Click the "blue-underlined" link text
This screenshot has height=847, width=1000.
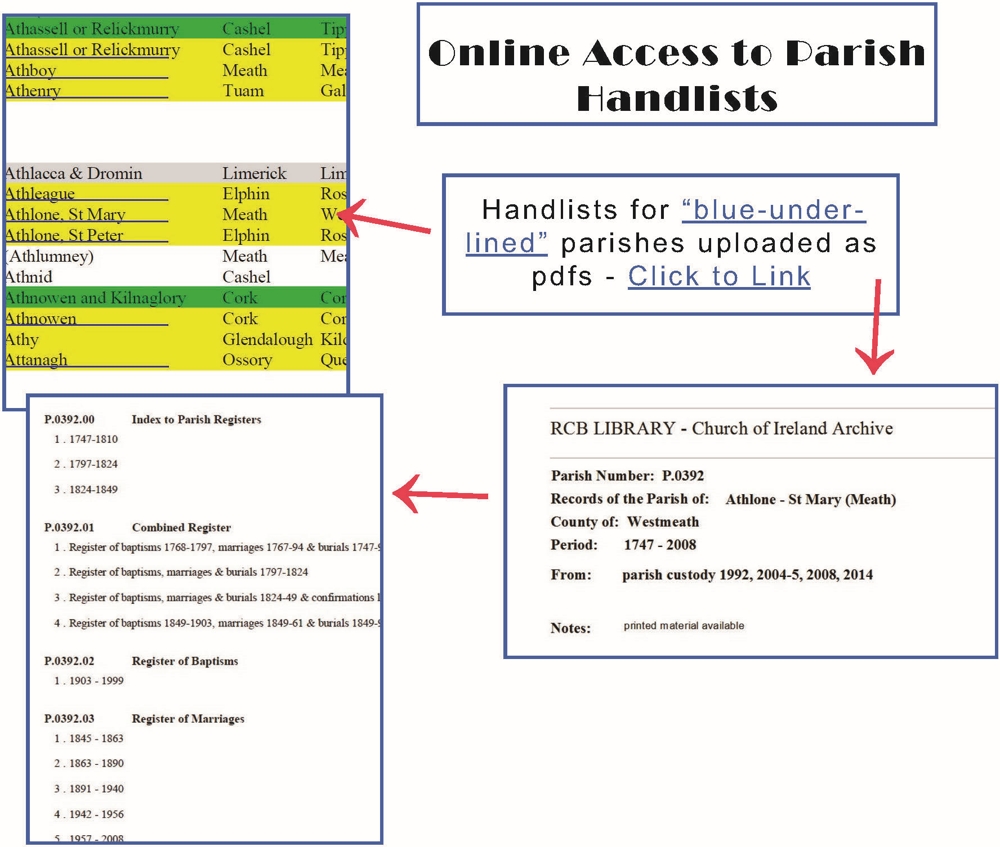coord(665,226)
